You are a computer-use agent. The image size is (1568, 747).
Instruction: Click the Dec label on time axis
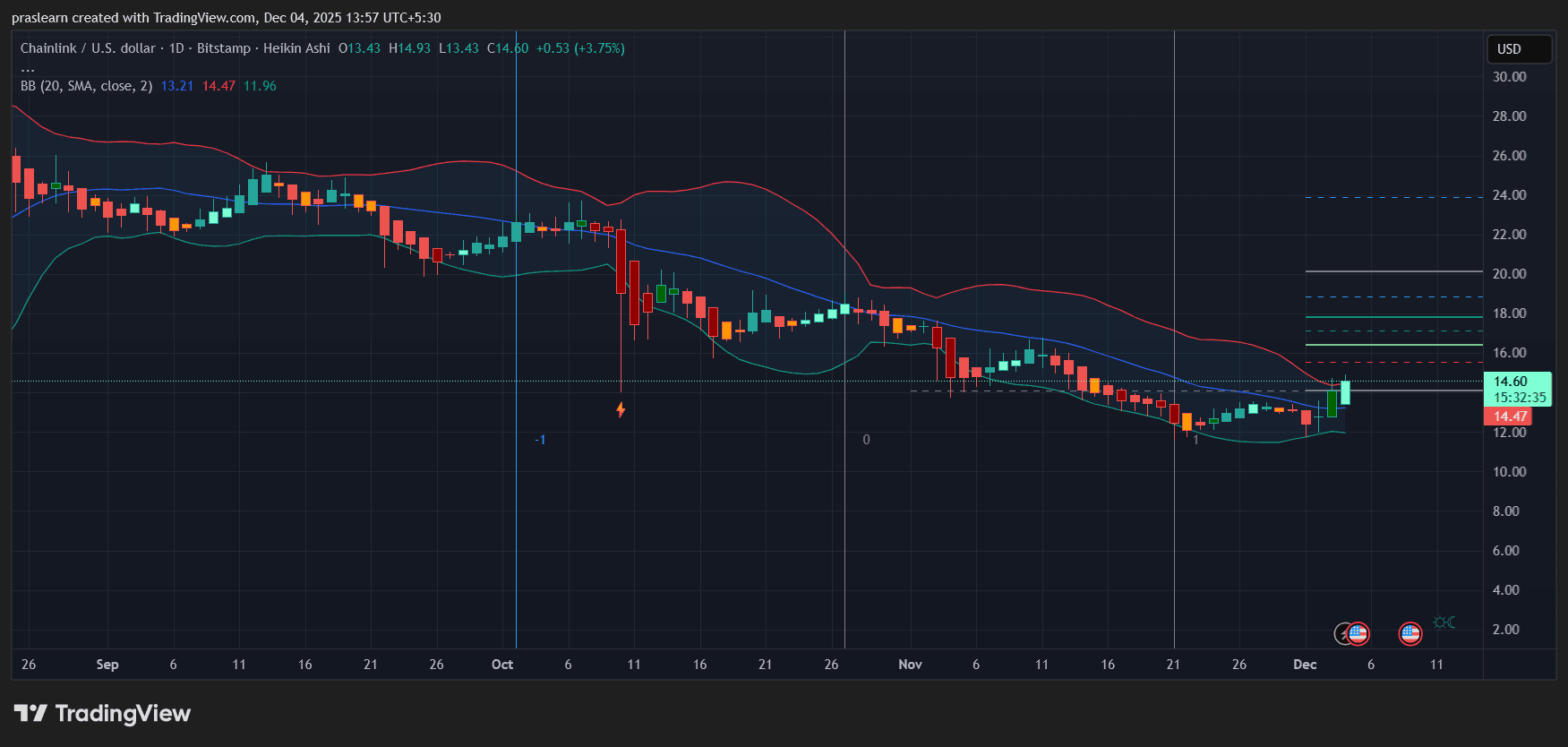(1305, 665)
